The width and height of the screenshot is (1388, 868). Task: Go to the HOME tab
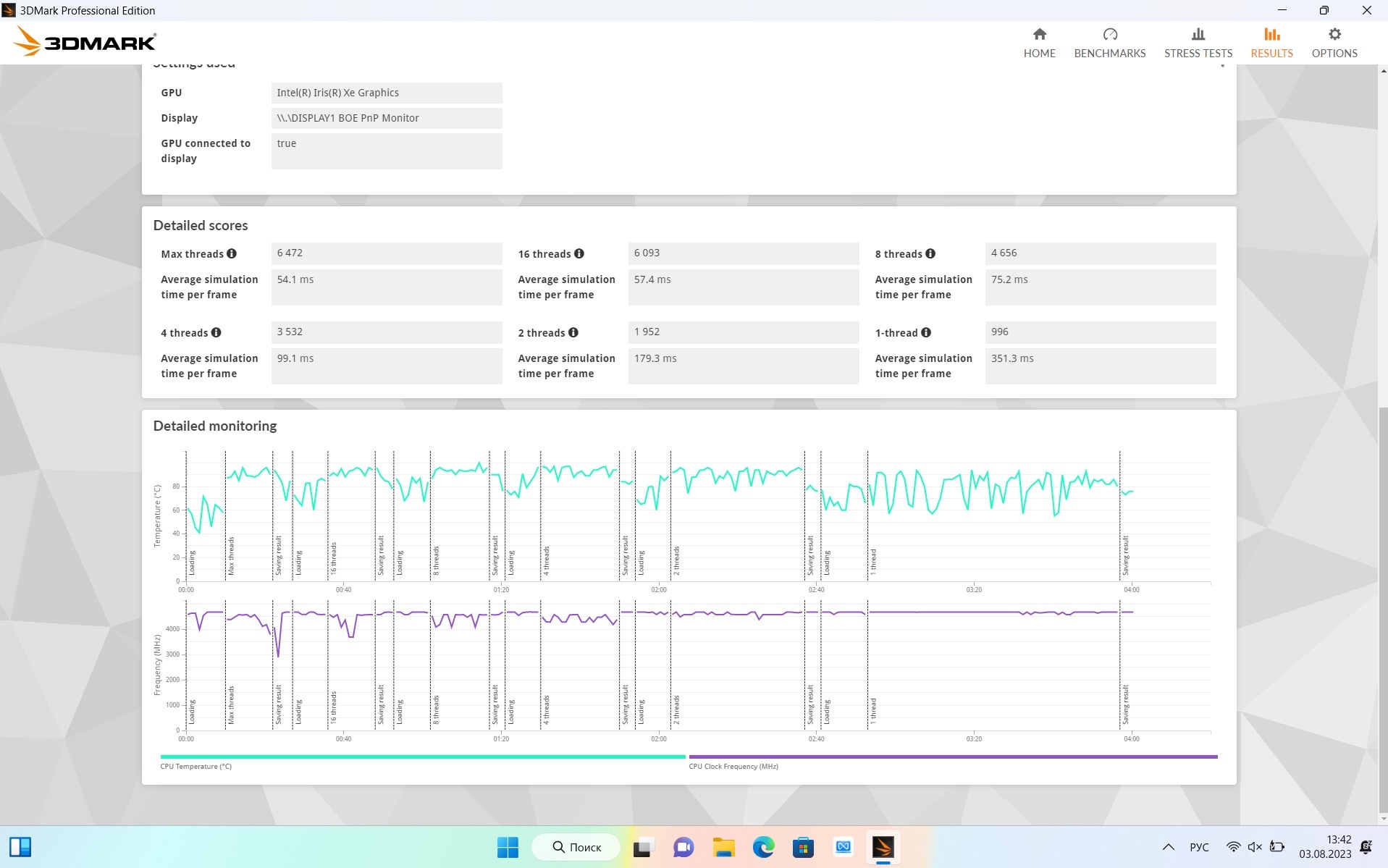coord(1039,43)
